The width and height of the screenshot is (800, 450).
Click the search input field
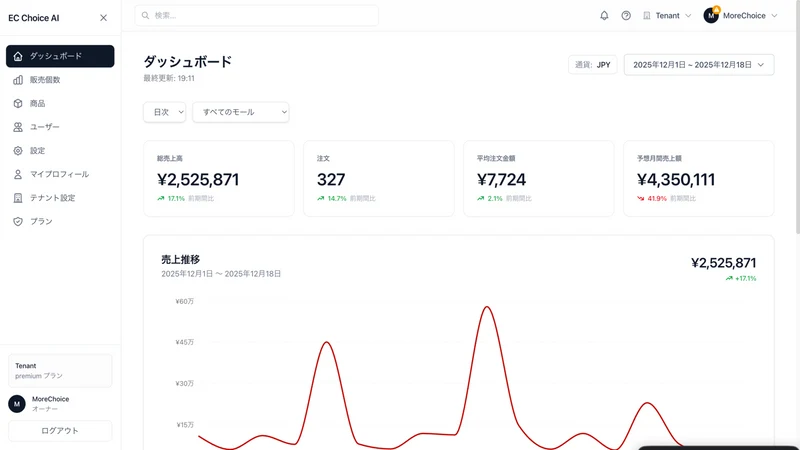point(257,15)
